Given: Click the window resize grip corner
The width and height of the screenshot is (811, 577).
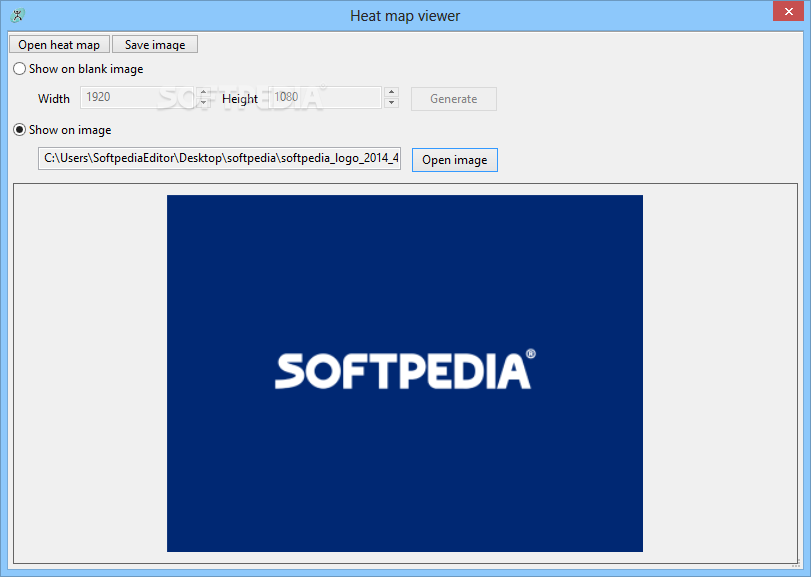Looking at the screenshot, I should 797,564.
